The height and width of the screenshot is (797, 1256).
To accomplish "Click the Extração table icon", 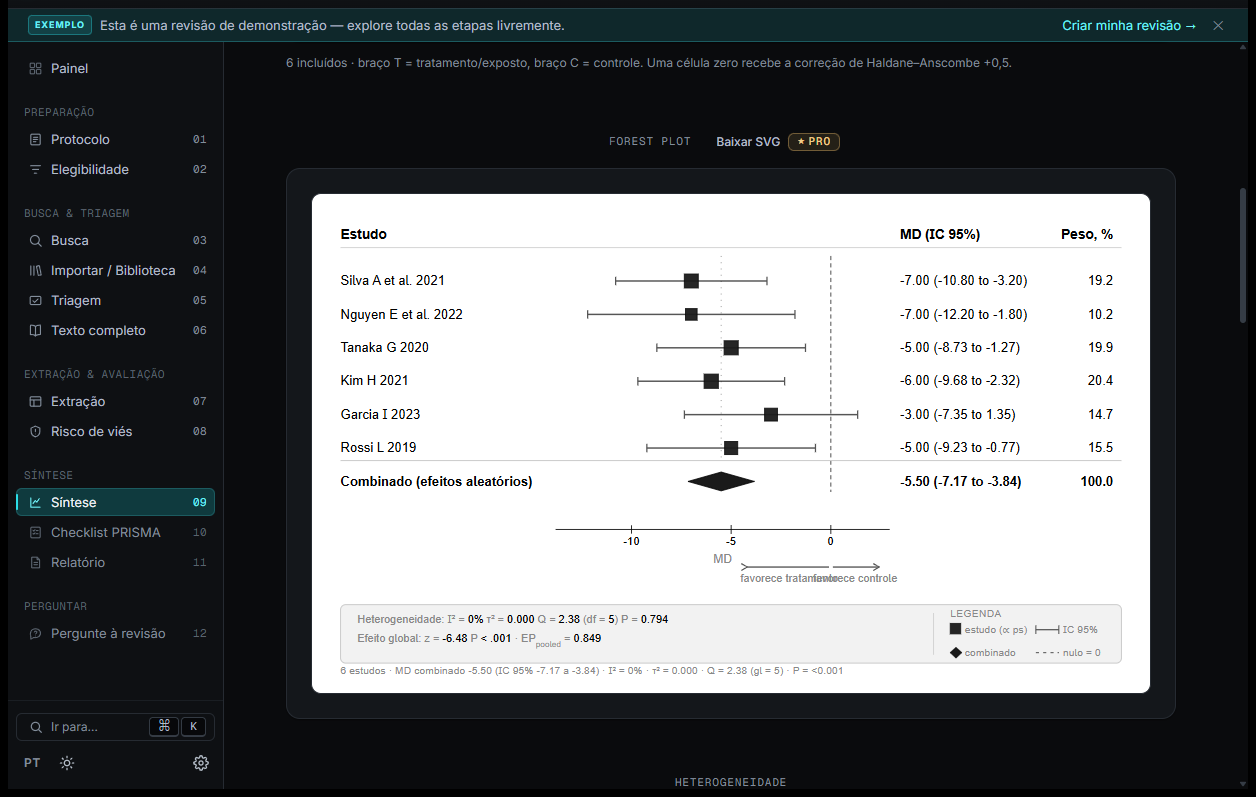I will 35,402.
